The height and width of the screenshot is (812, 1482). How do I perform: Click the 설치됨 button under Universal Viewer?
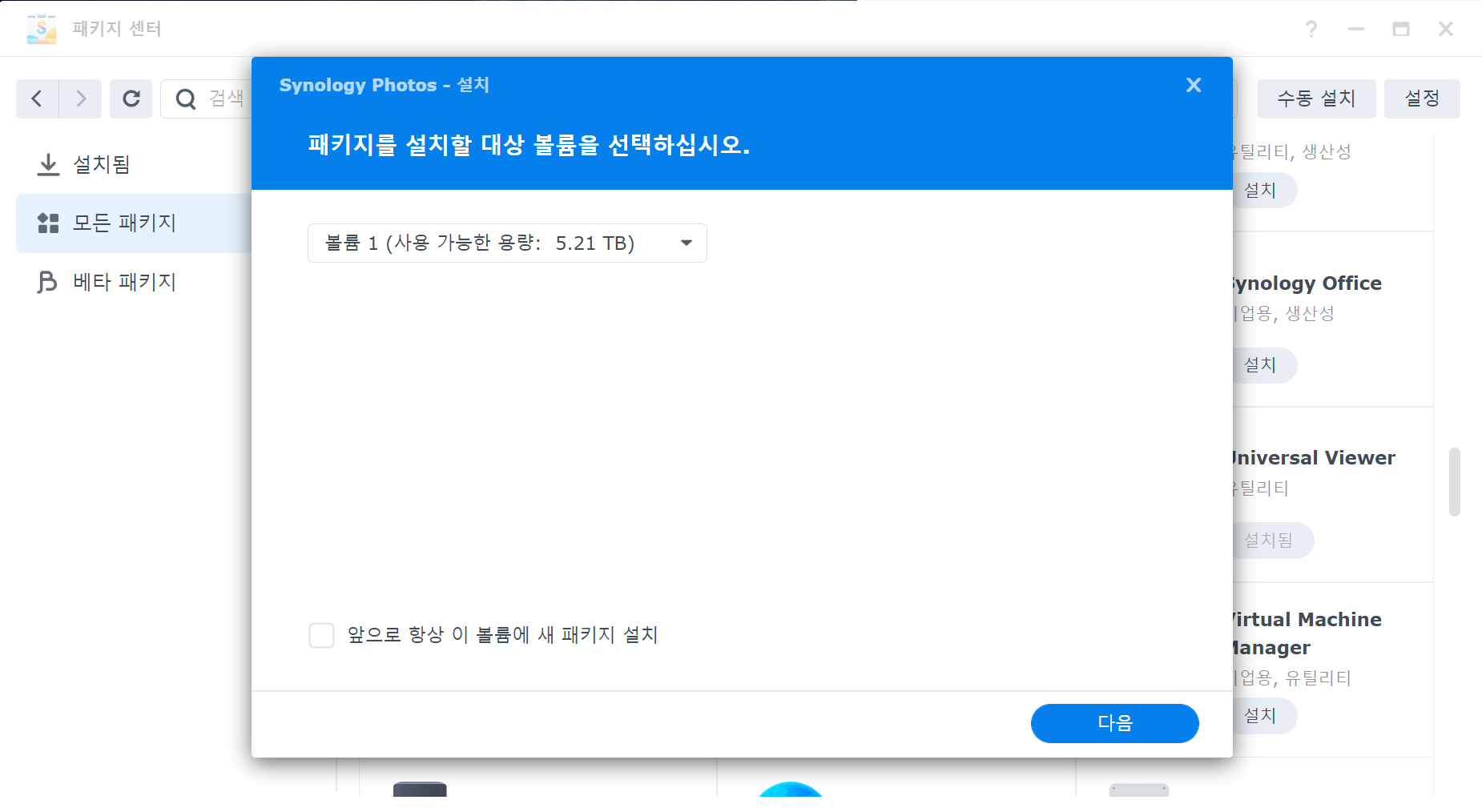(x=1272, y=541)
